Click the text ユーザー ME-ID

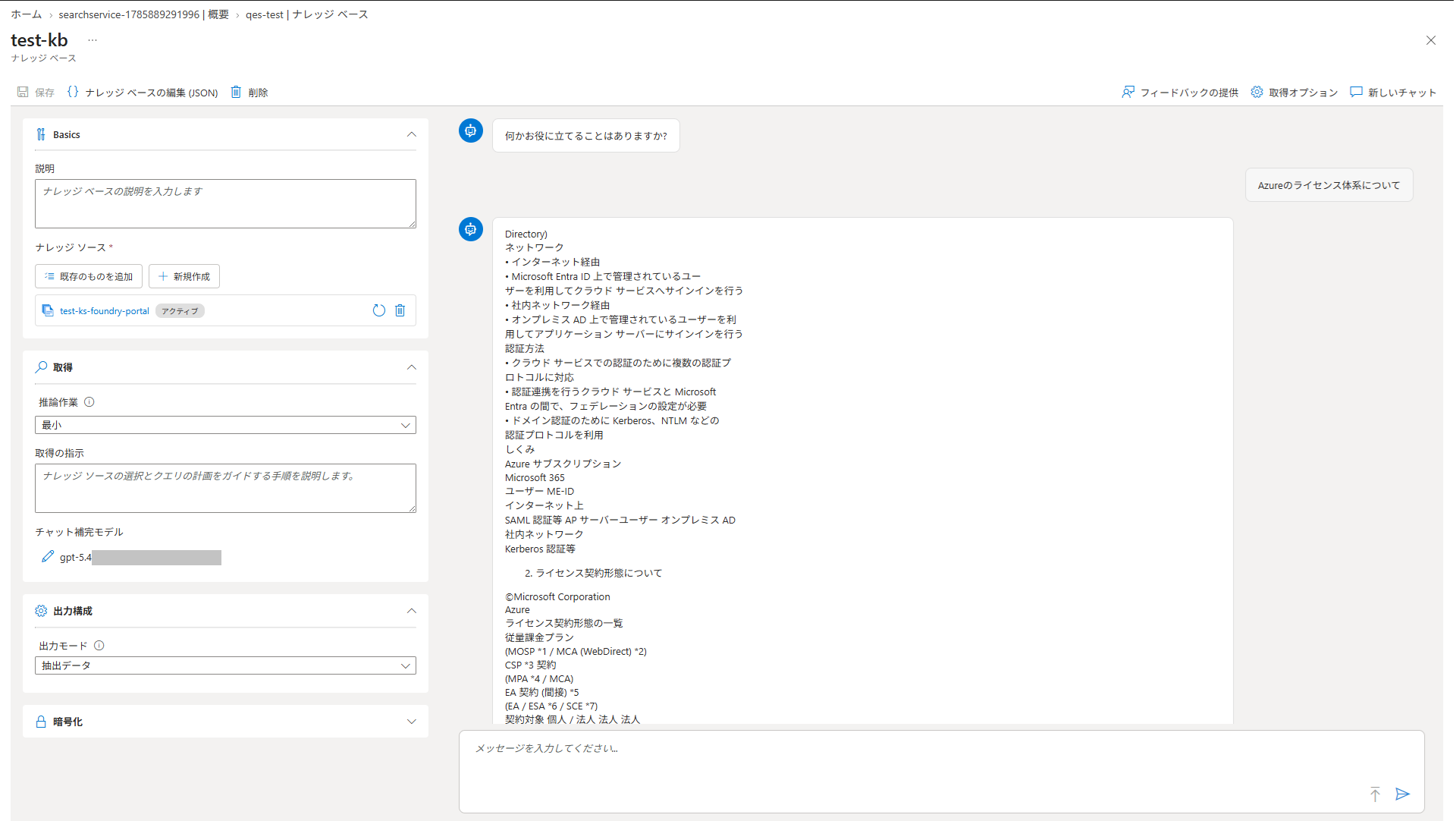point(539,491)
